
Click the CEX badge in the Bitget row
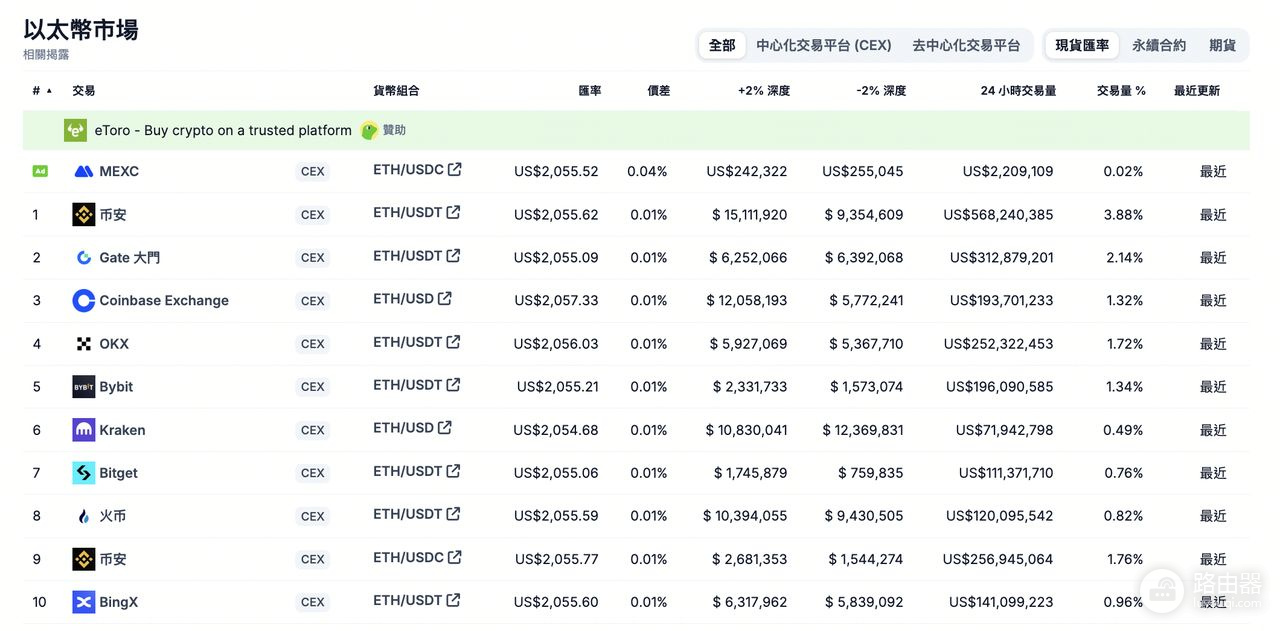[x=313, y=473]
